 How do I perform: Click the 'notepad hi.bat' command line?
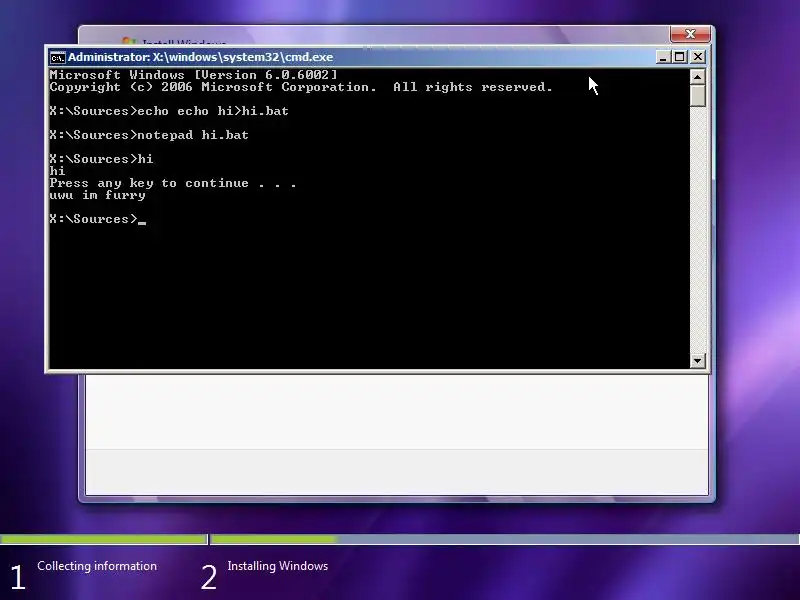point(149,135)
